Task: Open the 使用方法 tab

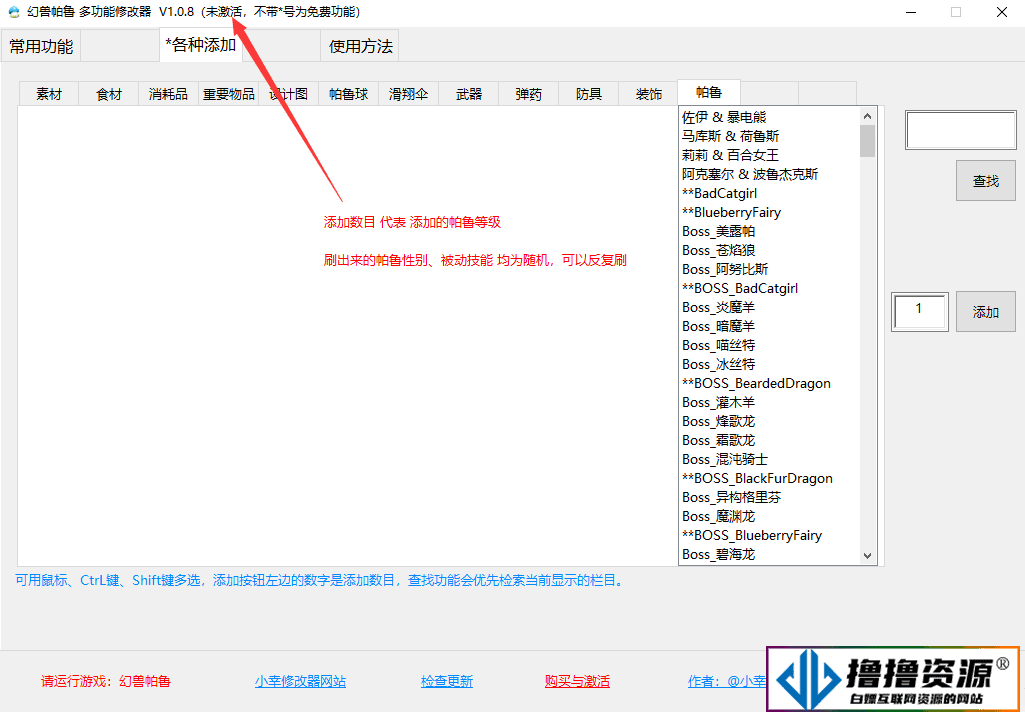Action: click(360, 46)
